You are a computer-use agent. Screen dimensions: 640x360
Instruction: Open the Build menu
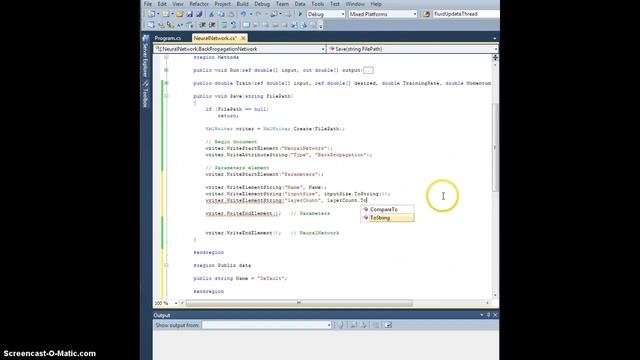242,4
